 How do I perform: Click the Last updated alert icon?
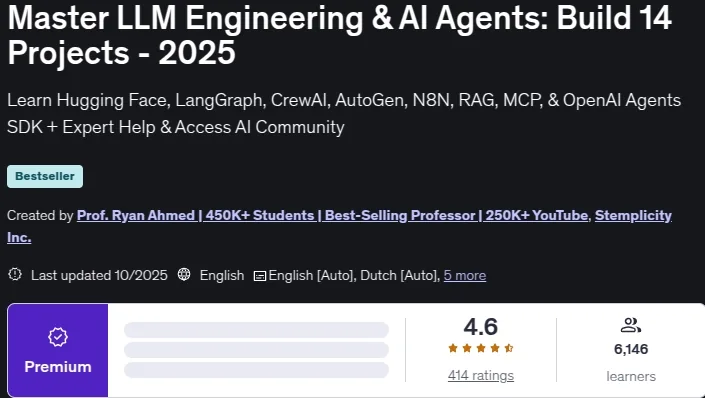[x=15, y=274]
